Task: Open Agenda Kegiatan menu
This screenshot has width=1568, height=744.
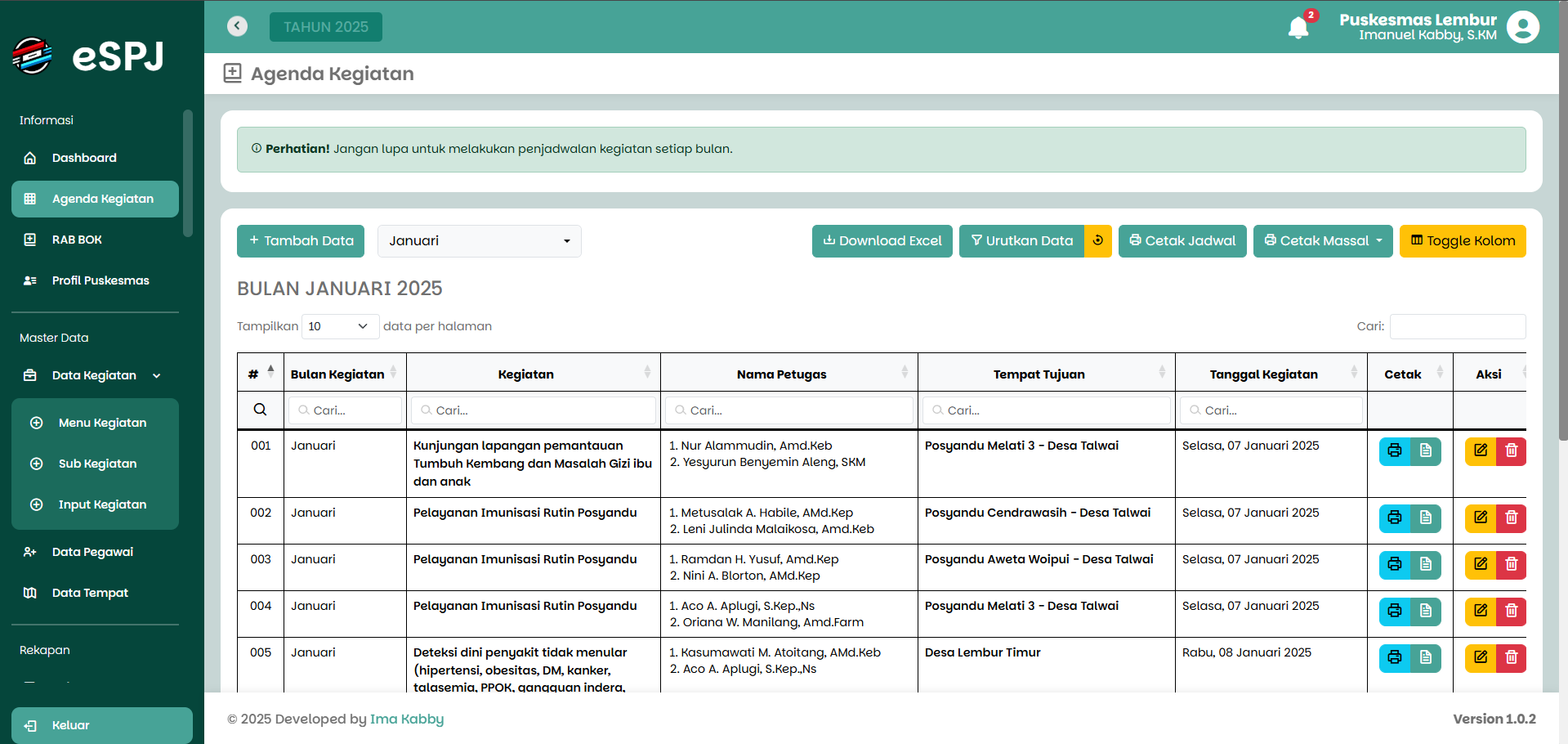Action: coord(95,199)
